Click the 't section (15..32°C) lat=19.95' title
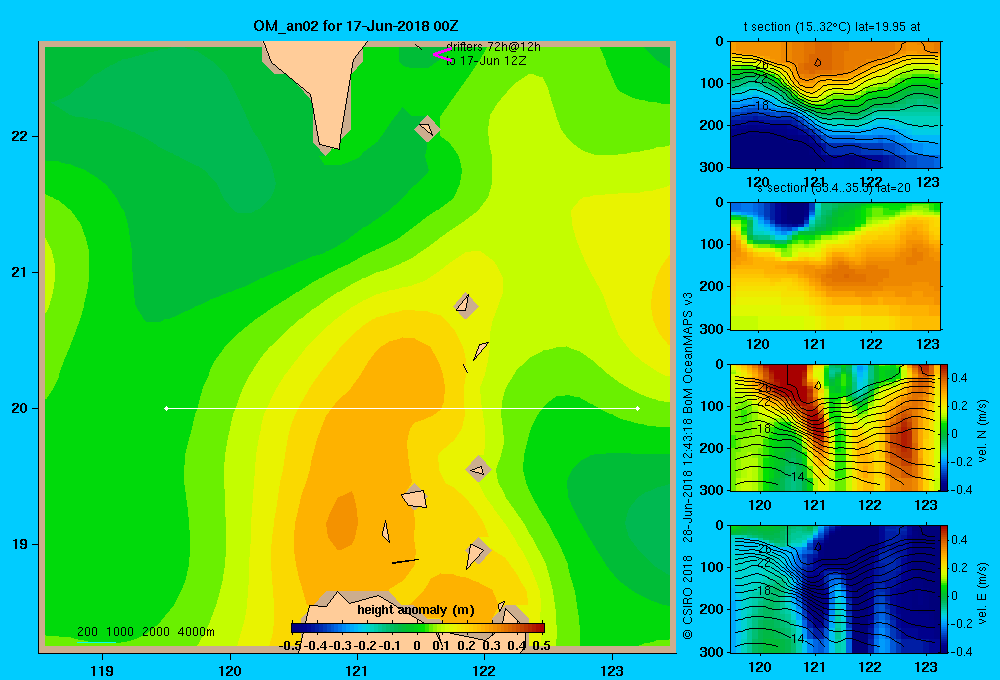The height and width of the screenshot is (680, 1000). coord(832,27)
